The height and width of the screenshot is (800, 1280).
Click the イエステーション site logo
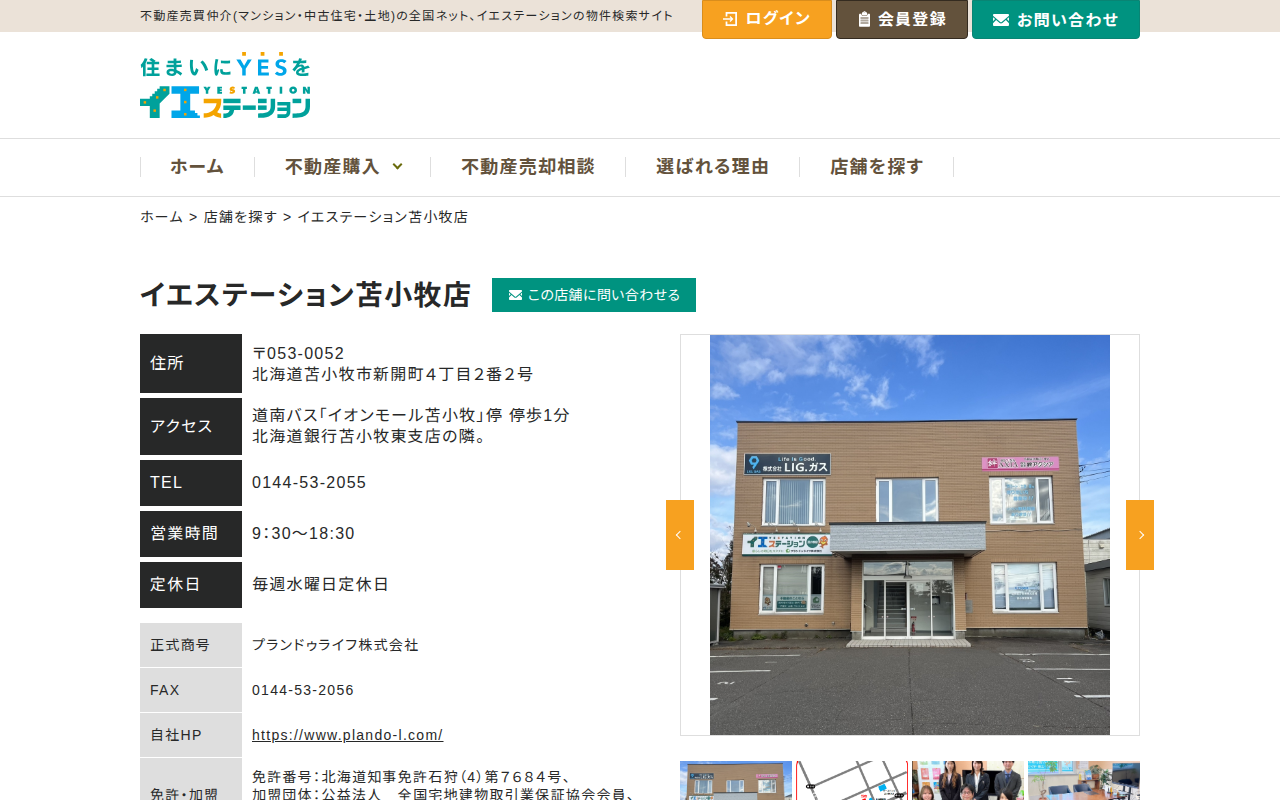[x=225, y=86]
